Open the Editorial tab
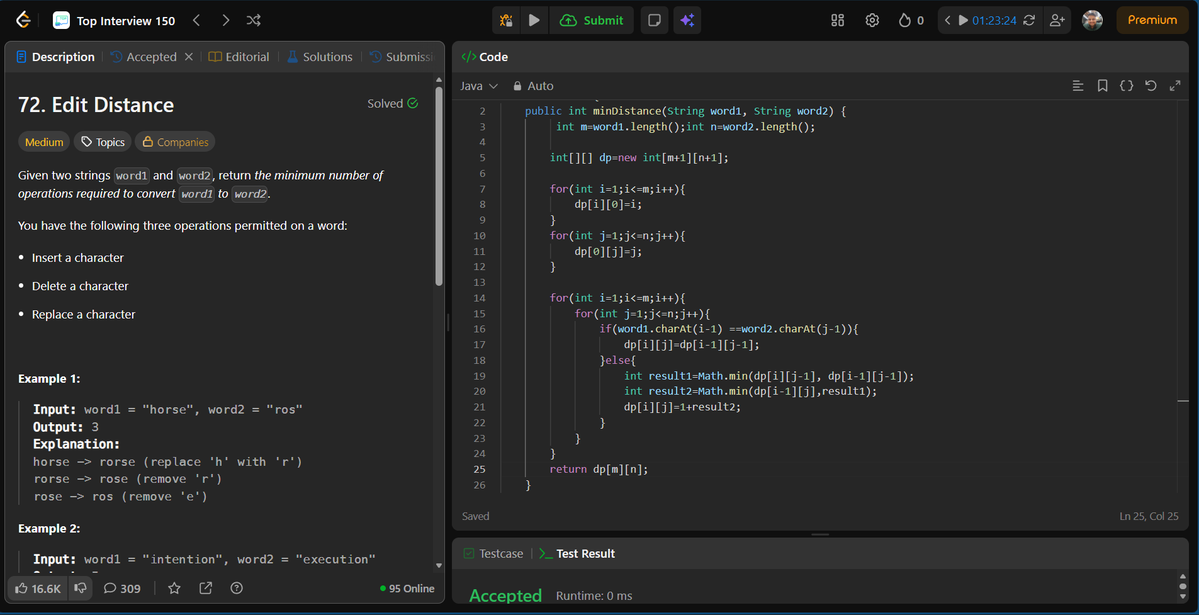The width and height of the screenshot is (1199, 615). (x=239, y=57)
